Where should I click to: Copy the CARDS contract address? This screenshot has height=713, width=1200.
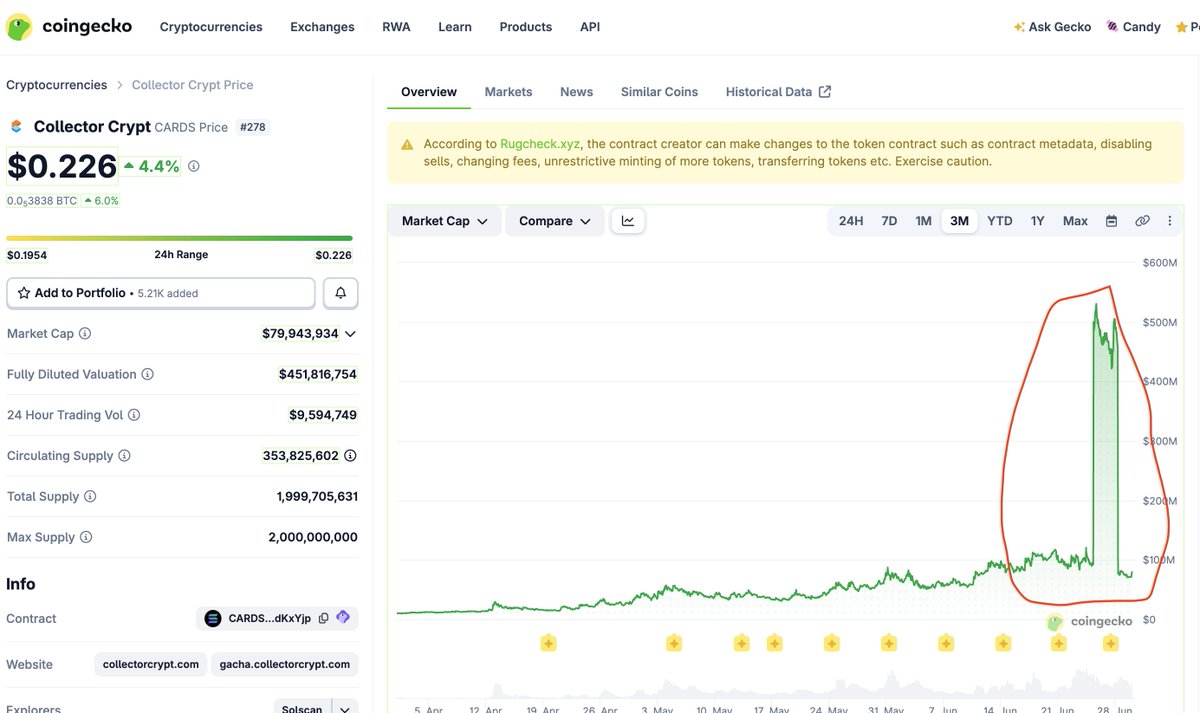pos(323,618)
